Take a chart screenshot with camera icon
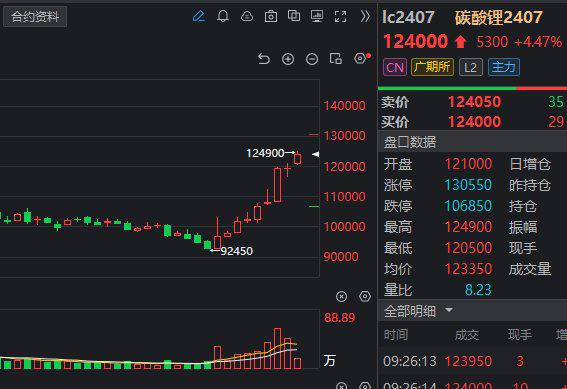This screenshot has width=567, height=389. [271, 16]
